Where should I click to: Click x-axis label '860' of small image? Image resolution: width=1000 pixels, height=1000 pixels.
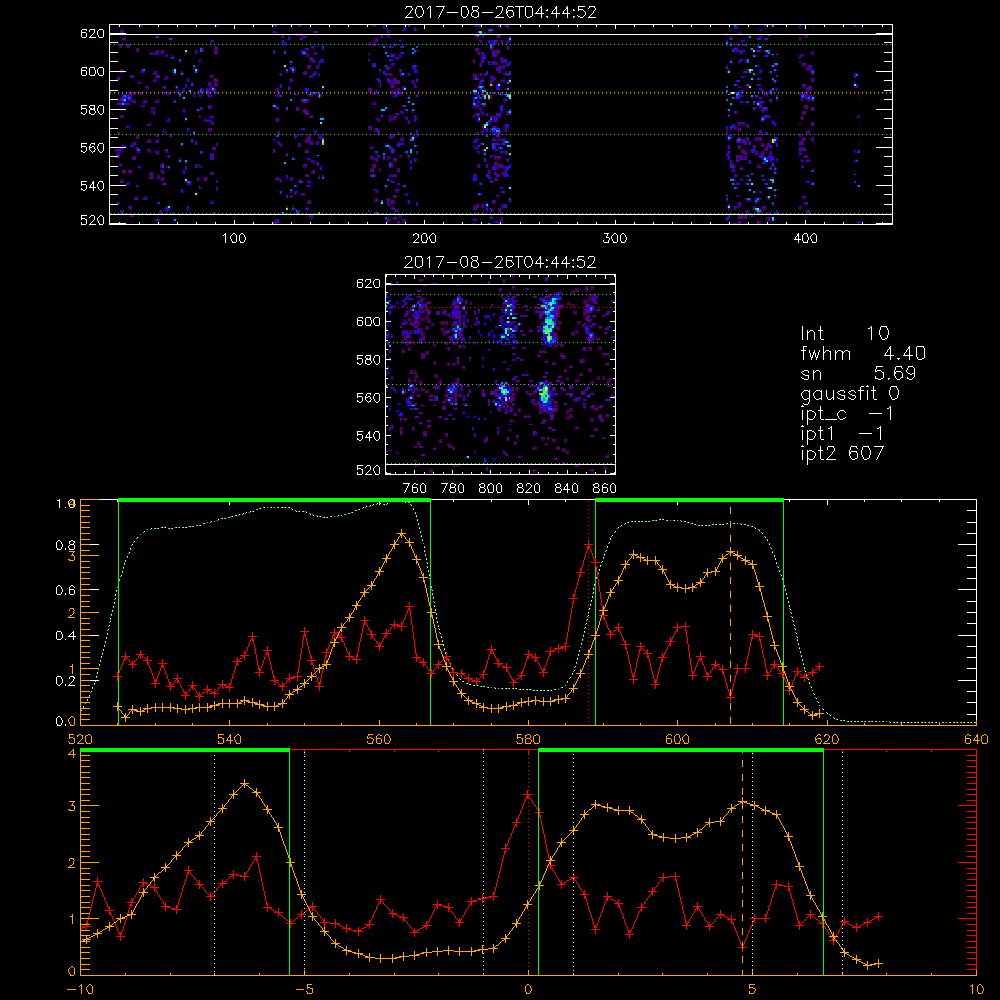(x=605, y=489)
